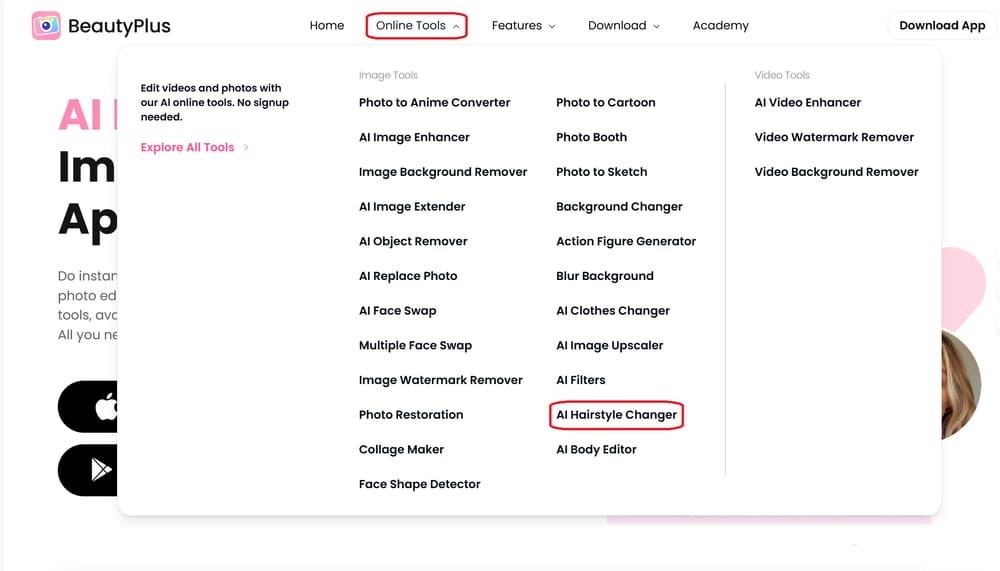Open AI Object Remover
The width and height of the screenshot is (1000, 571).
413,241
